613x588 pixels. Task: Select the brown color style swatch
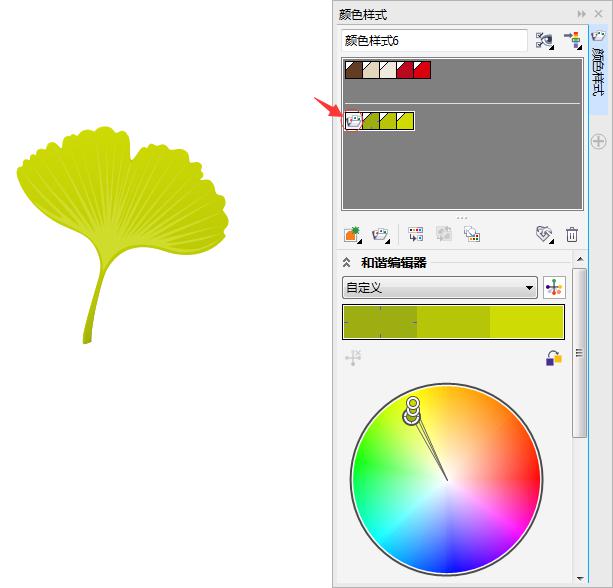coord(354,70)
